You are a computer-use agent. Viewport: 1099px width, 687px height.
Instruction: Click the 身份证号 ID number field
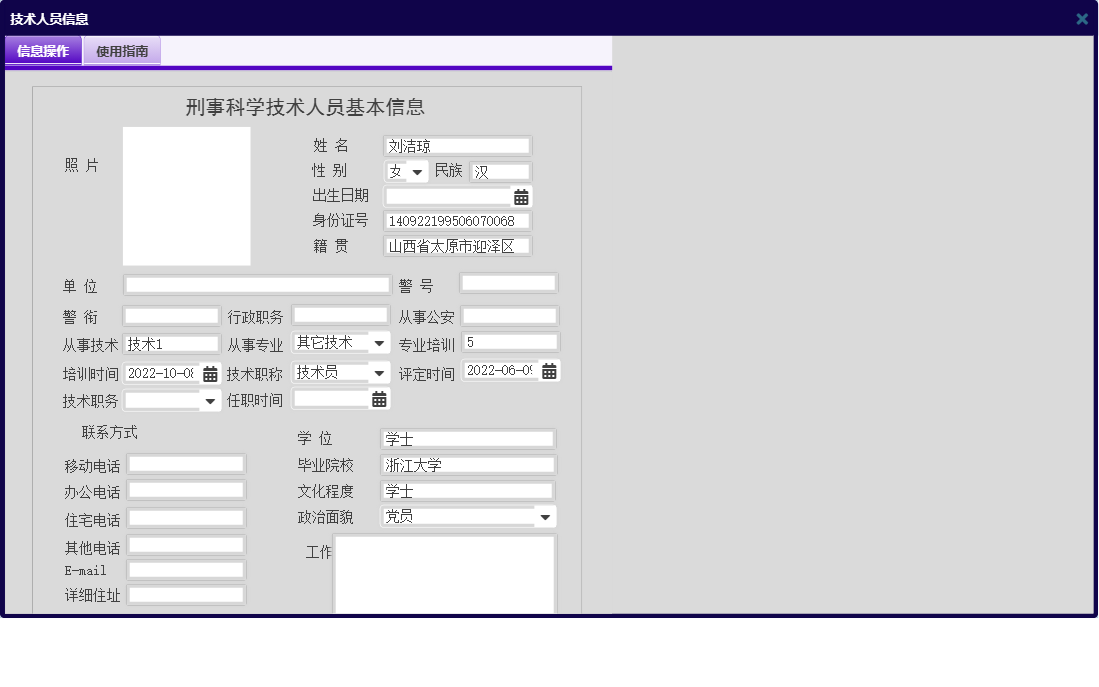456,220
